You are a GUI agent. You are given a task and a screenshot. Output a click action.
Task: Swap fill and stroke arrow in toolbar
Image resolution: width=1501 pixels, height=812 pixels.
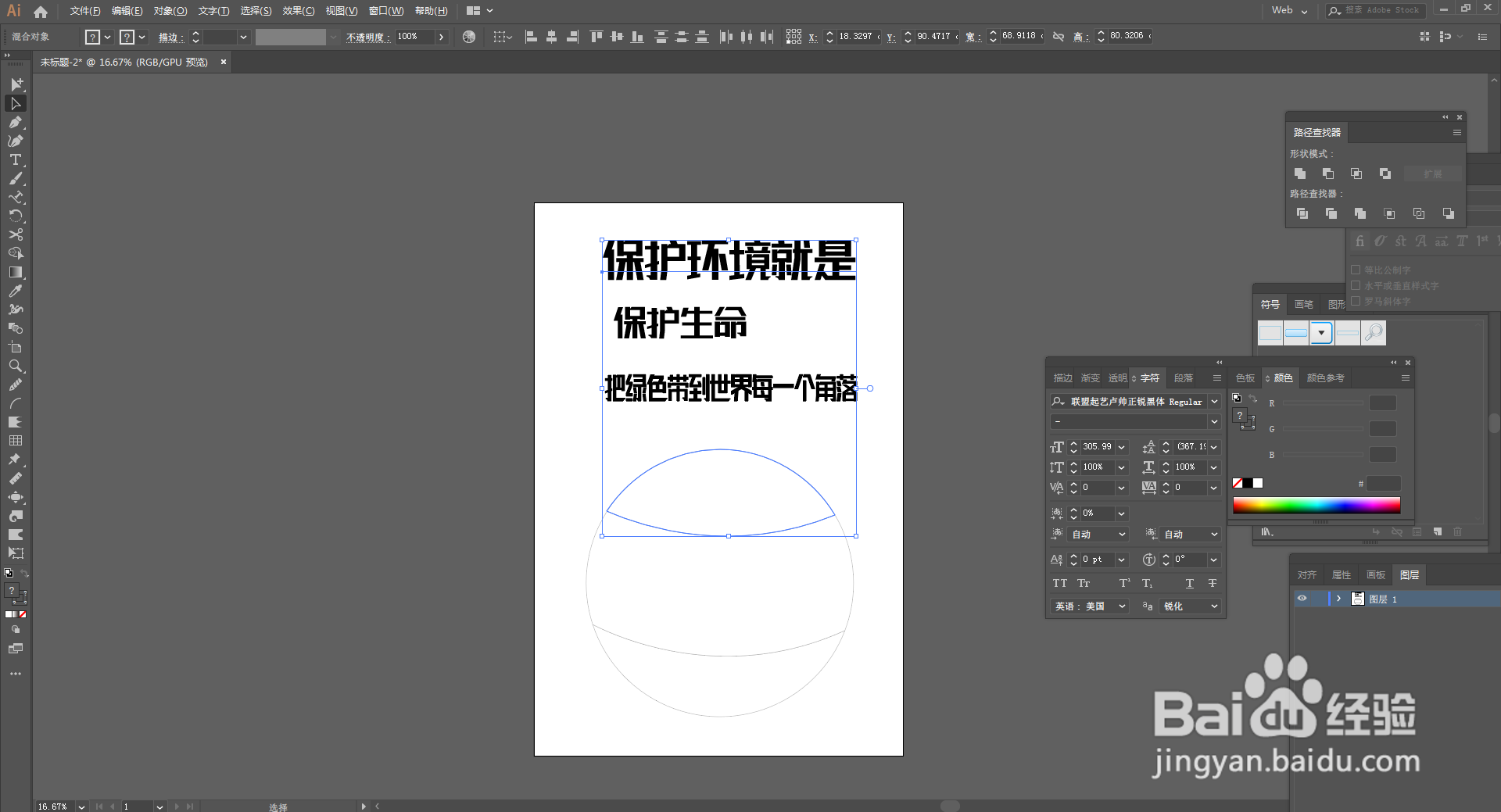tap(24, 574)
